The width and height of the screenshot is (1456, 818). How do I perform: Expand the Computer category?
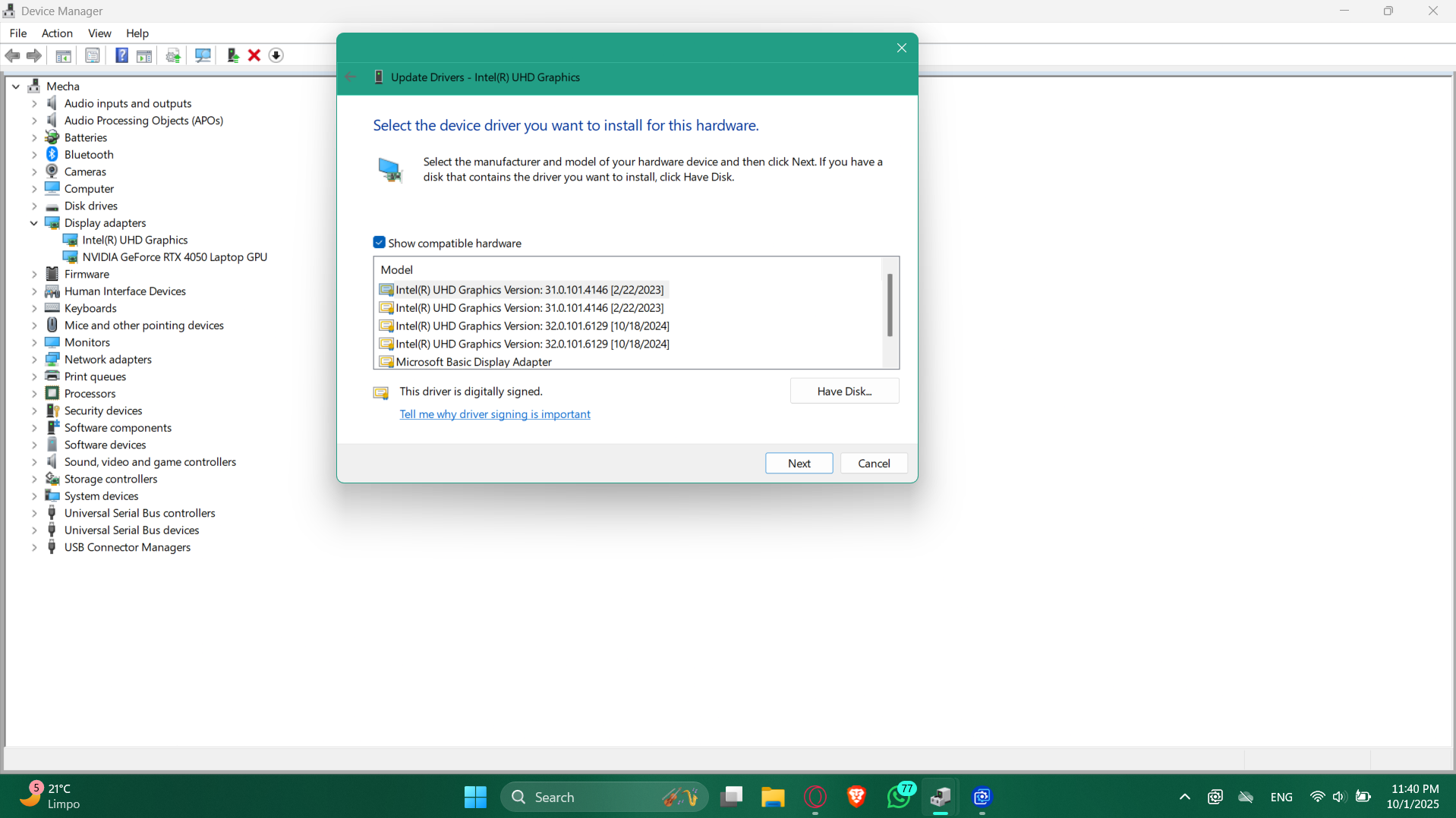point(34,189)
